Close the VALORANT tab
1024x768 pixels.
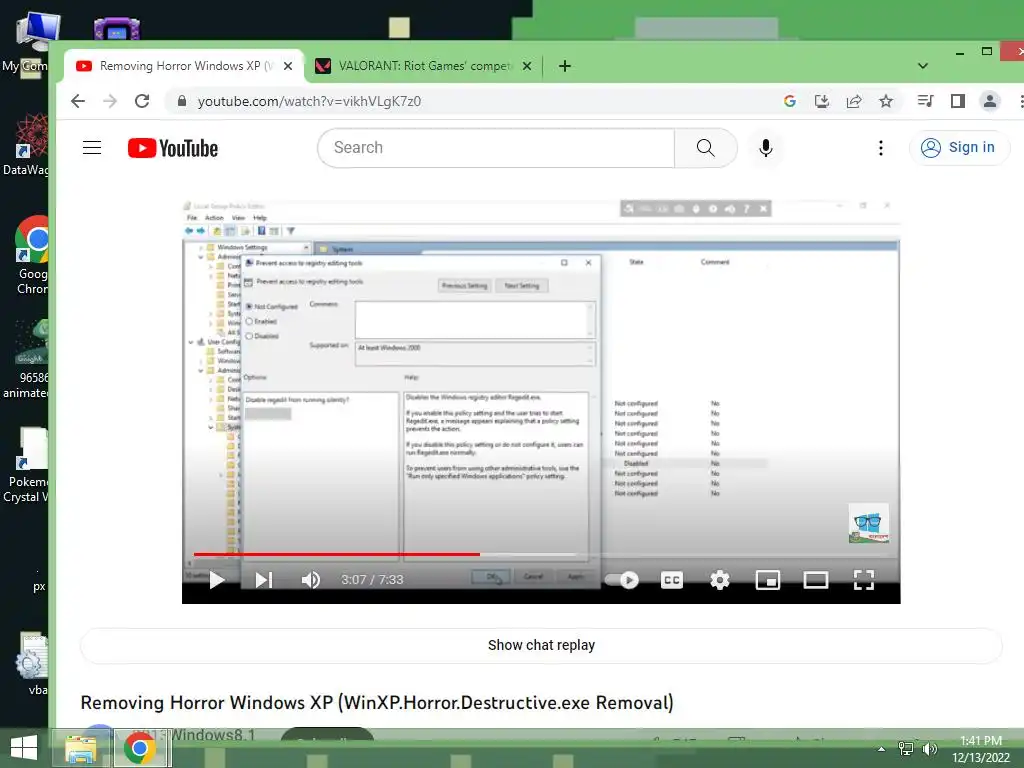tap(527, 66)
